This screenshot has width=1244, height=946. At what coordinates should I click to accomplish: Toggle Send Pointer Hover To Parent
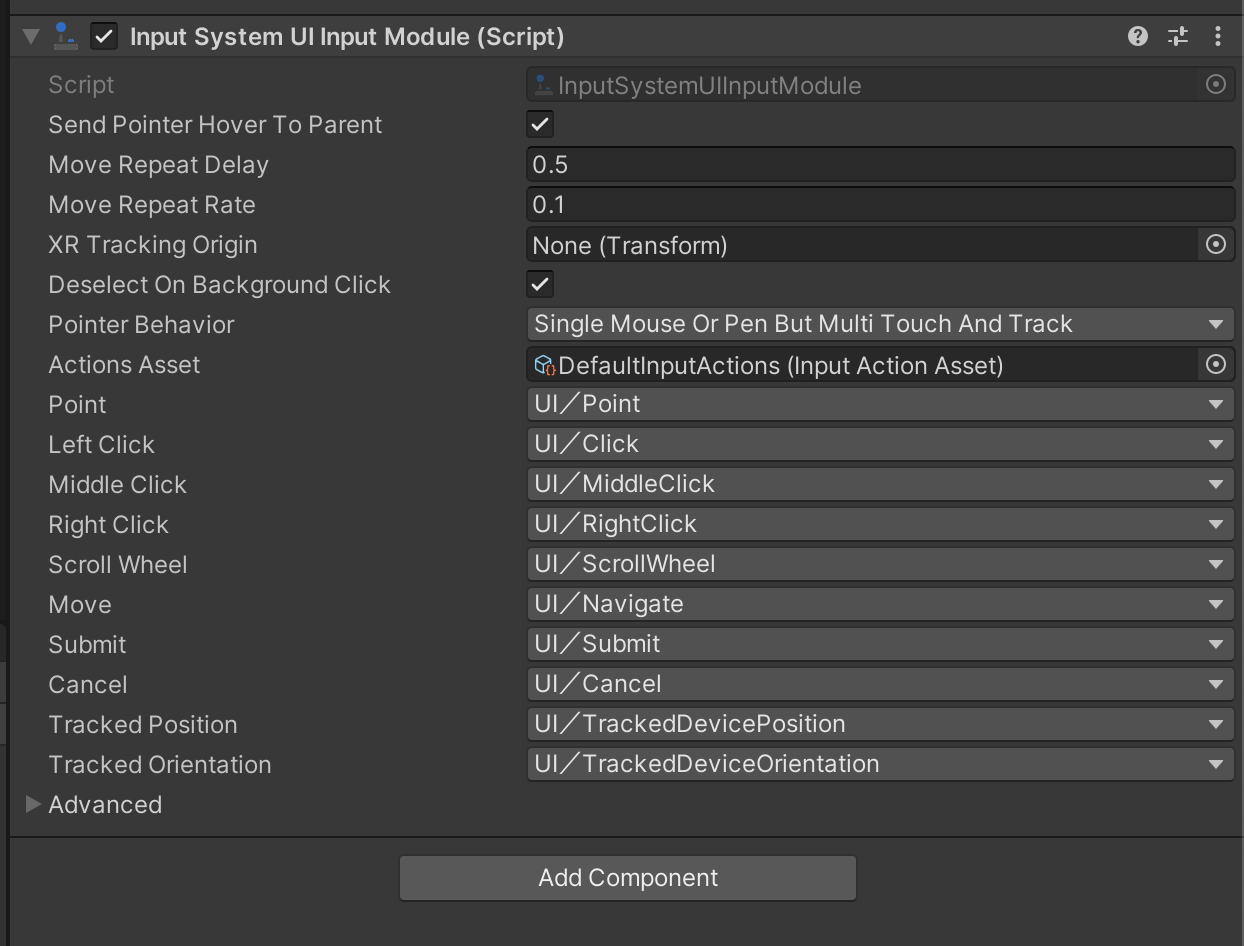point(539,124)
